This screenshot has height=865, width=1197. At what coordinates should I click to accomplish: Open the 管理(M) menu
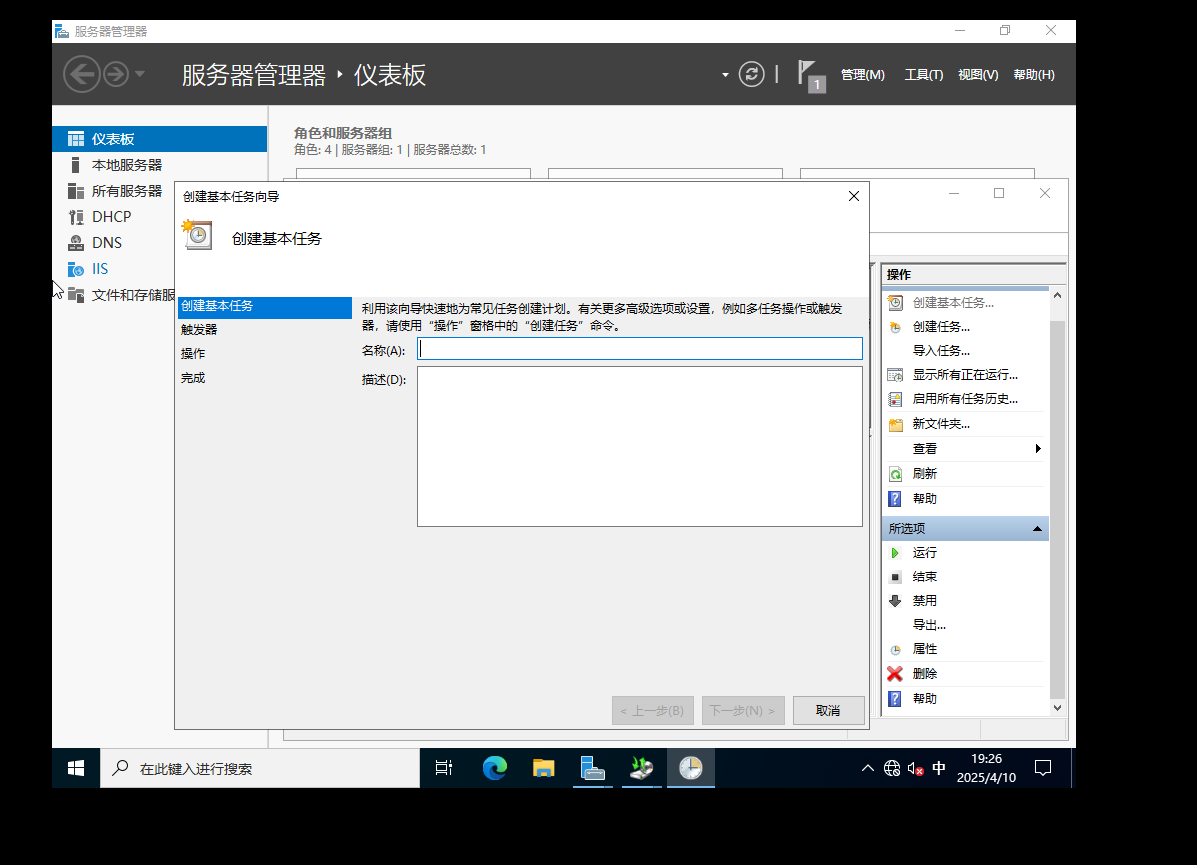click(x=863, y=75)
